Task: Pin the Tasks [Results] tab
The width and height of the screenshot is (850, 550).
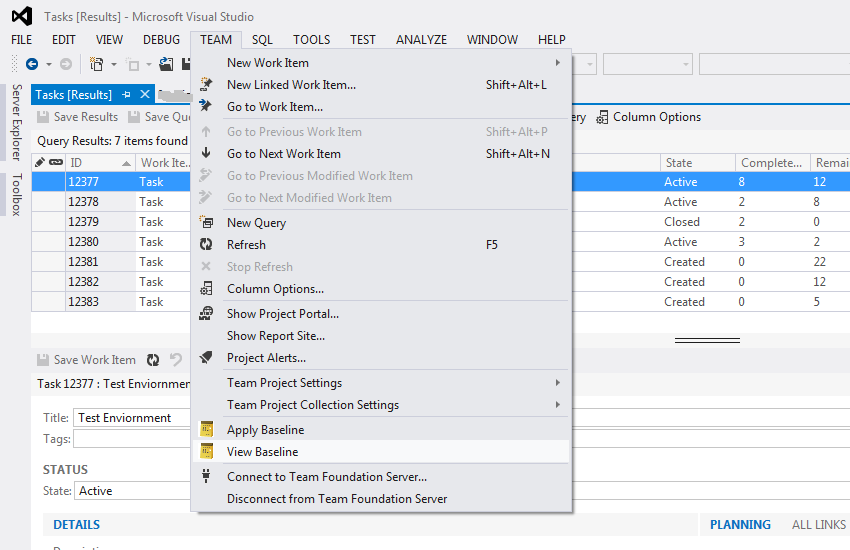Action: point(126,94)
